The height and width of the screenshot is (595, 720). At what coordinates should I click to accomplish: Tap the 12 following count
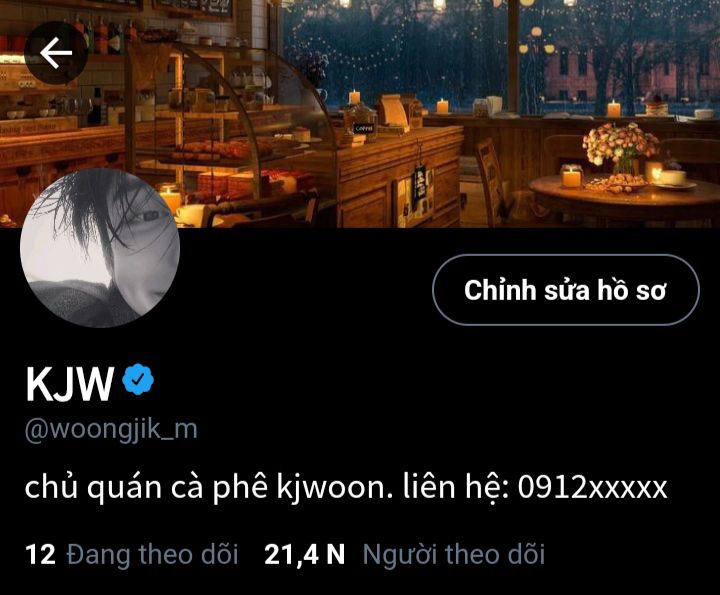point(40,554)
